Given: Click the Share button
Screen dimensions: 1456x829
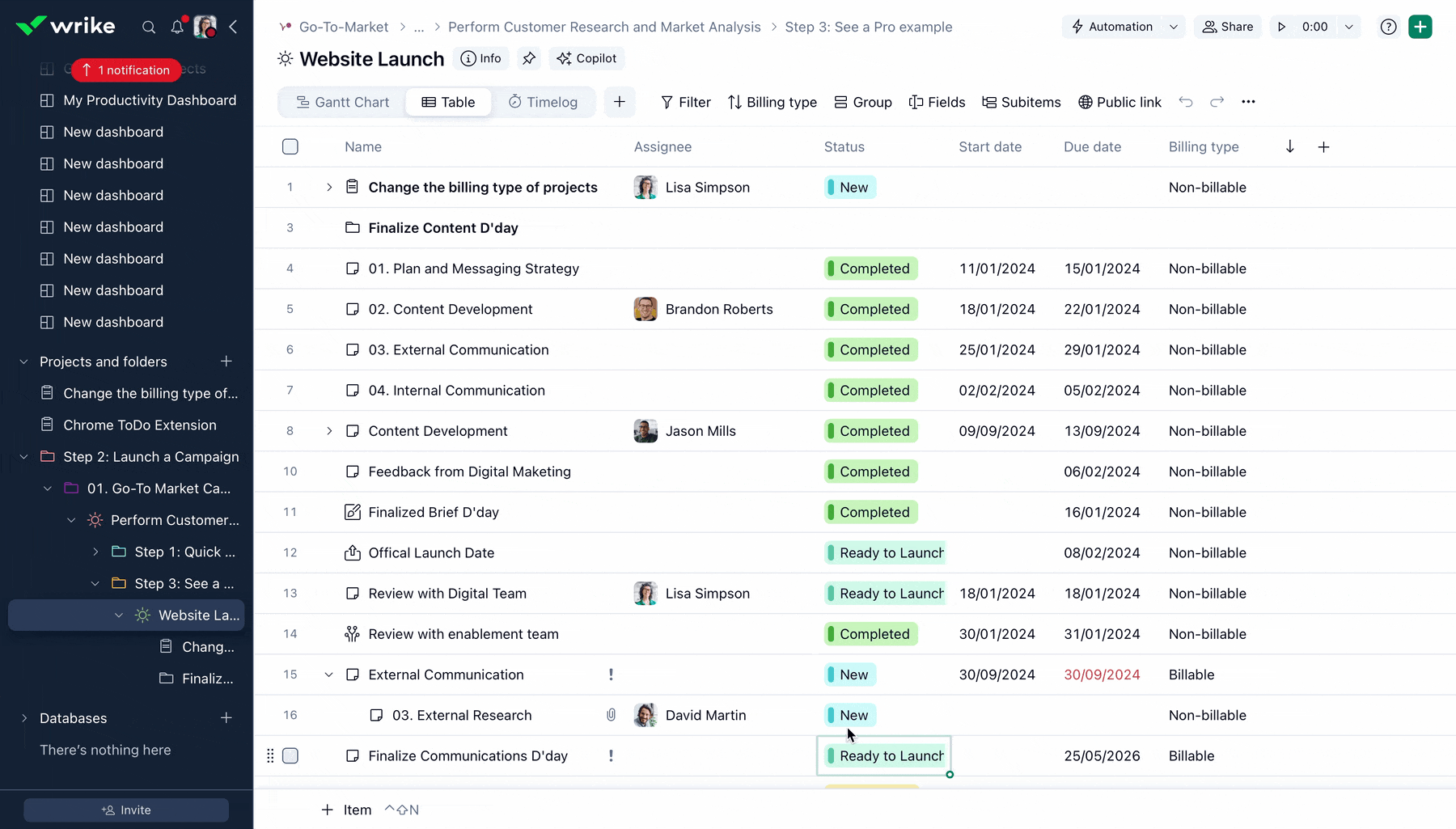Looking at the screenshot, I should point(1227,27).
